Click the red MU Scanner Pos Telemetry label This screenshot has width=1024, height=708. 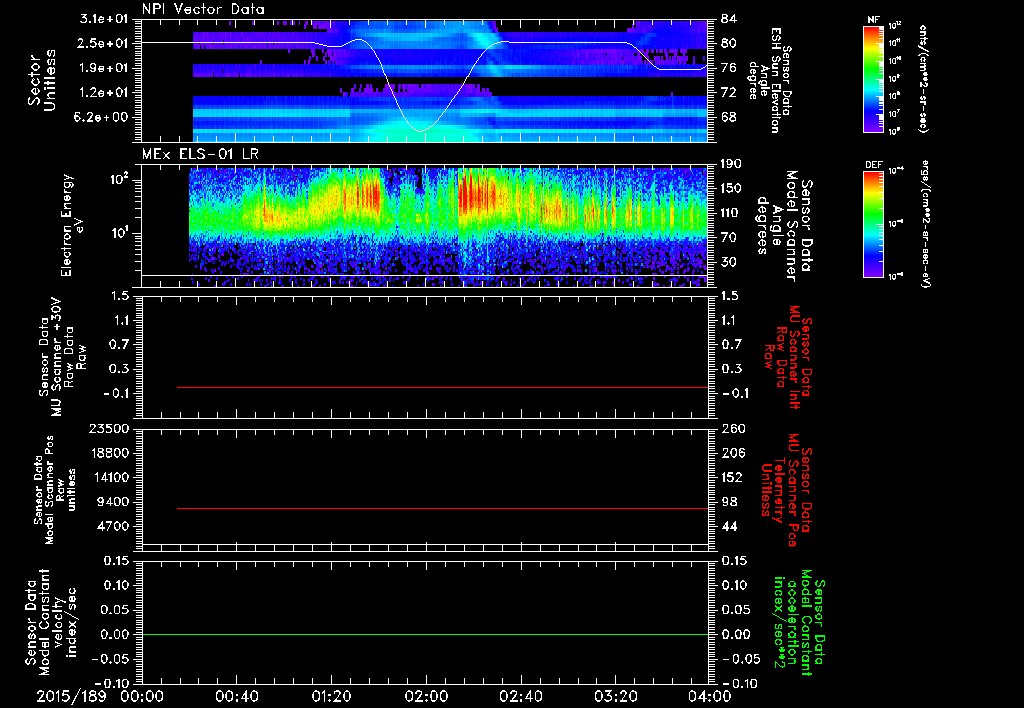pos(785,490)
